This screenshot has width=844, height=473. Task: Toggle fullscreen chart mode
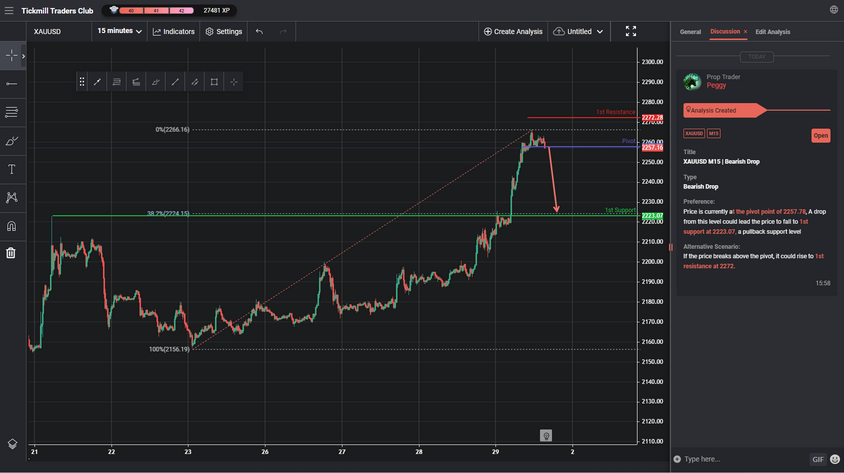pyautogui.click(x=631, y=31)
